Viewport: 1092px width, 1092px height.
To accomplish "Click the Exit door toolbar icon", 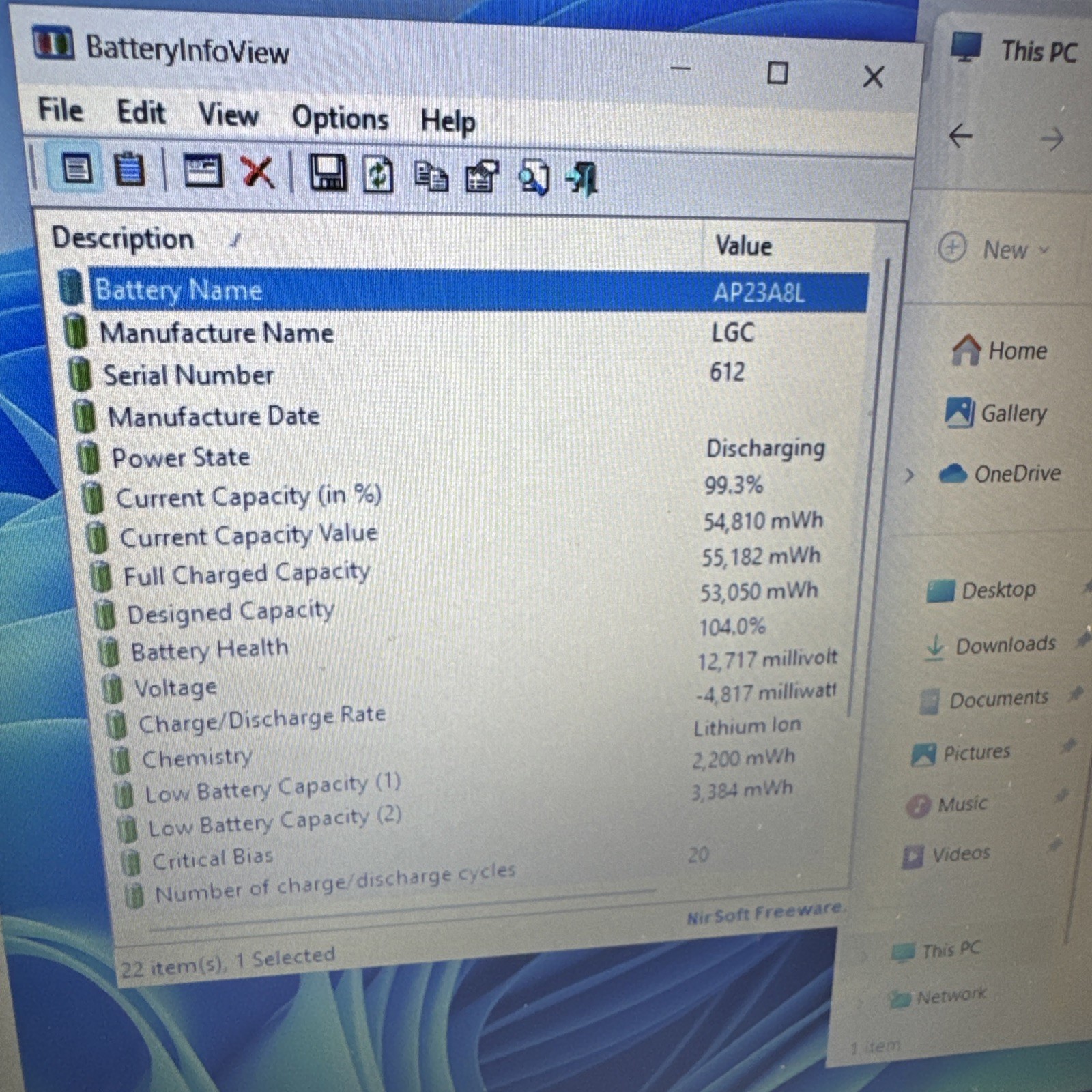I will pos(582,179).
